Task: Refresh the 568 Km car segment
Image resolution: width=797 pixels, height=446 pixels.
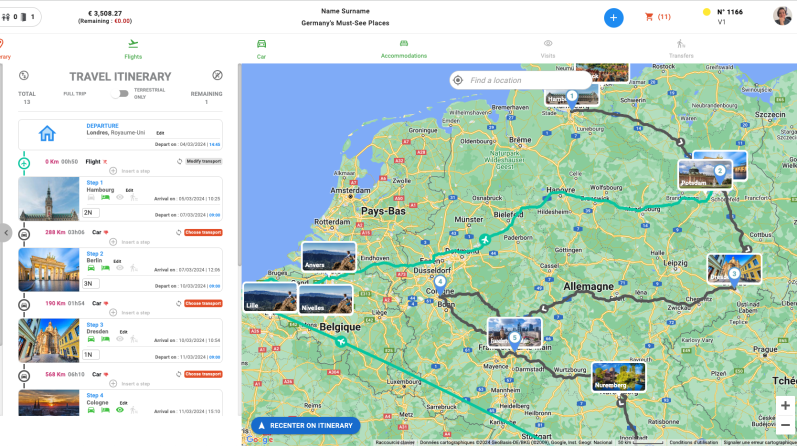Action: point(178,374)
